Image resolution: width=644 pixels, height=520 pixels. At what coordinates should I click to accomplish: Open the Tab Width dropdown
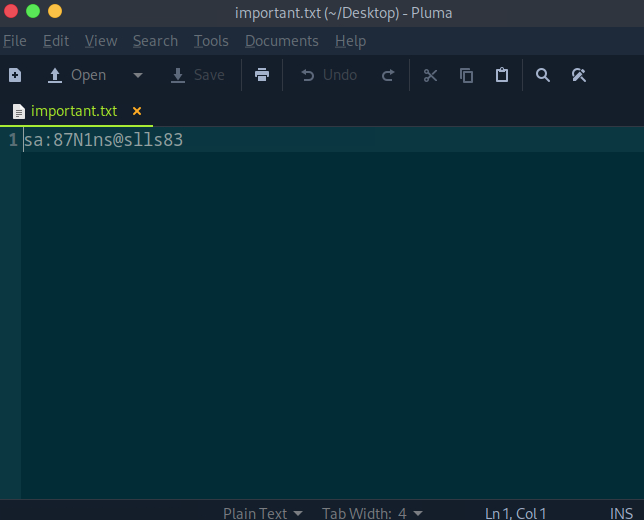tap(372, 513)
